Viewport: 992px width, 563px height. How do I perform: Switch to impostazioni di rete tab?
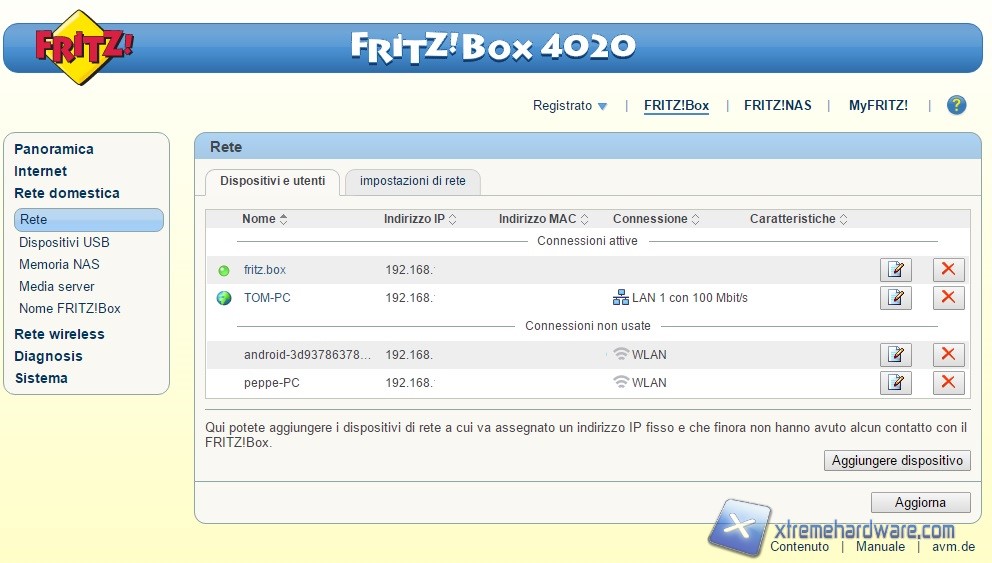(x=412, y=181)
